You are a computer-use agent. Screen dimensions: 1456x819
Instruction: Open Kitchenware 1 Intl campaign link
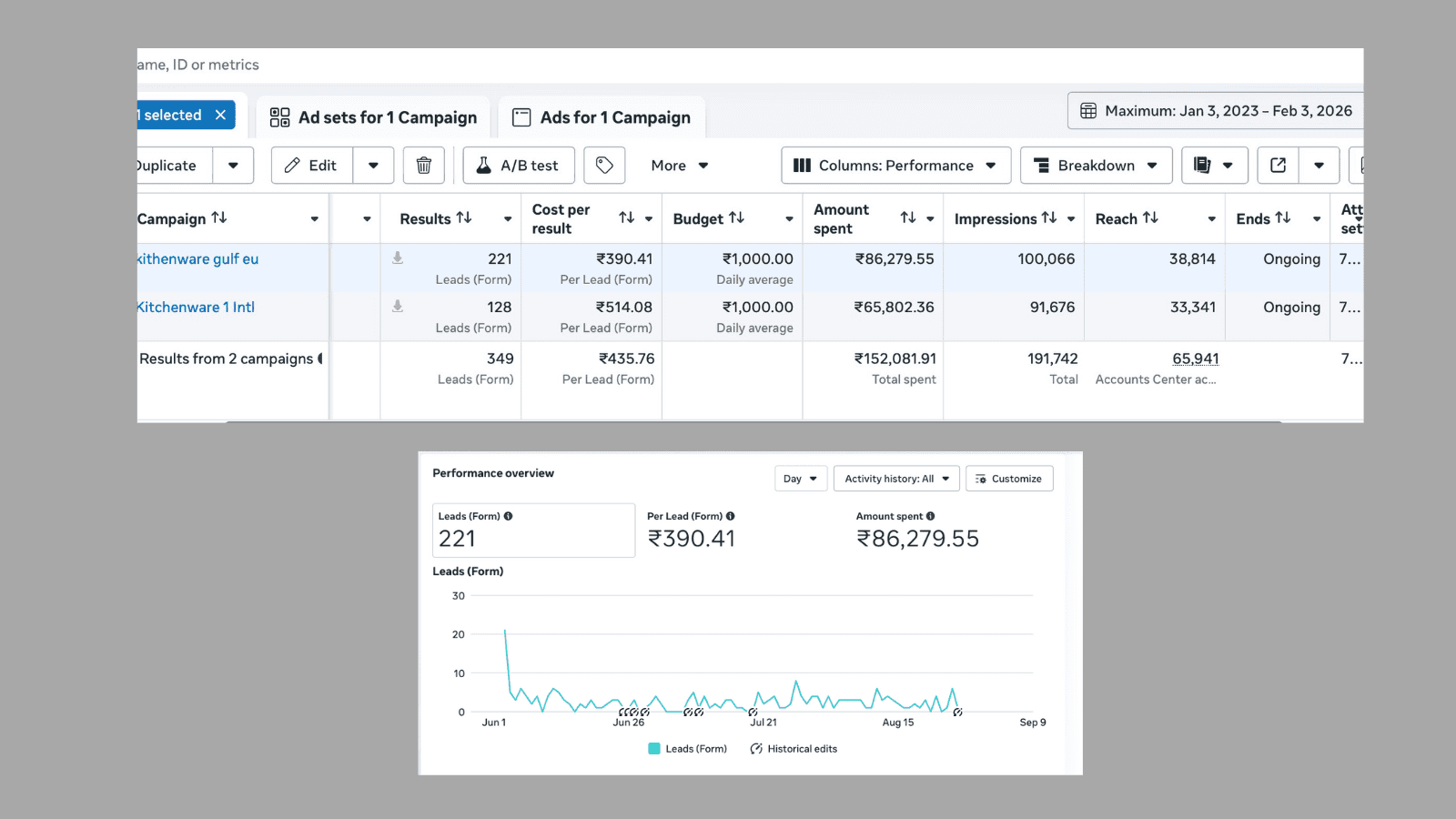(196, 307)
